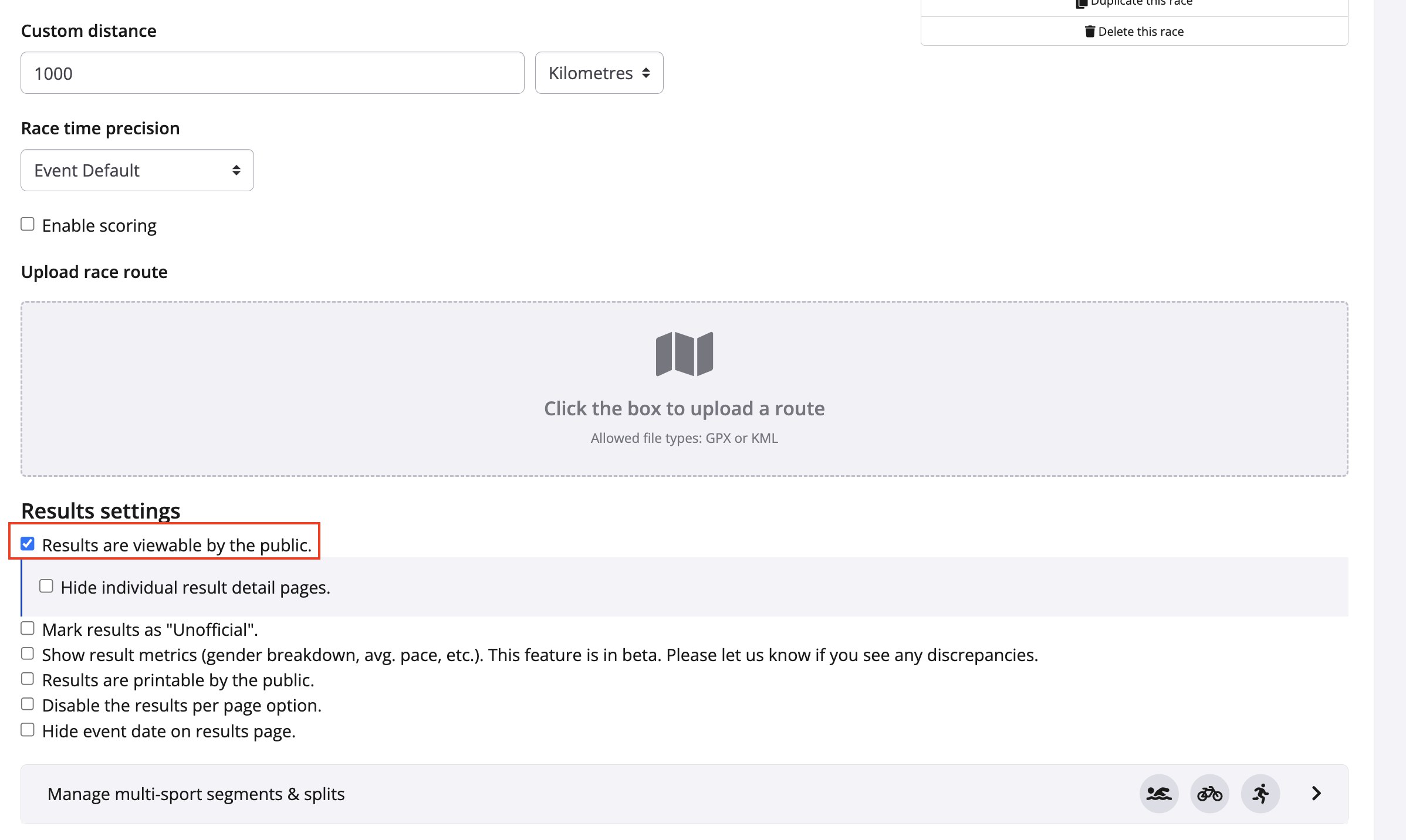Click the trash icon beside Delete this race
Screen dimensions: 1406x840
(1090, 32)
